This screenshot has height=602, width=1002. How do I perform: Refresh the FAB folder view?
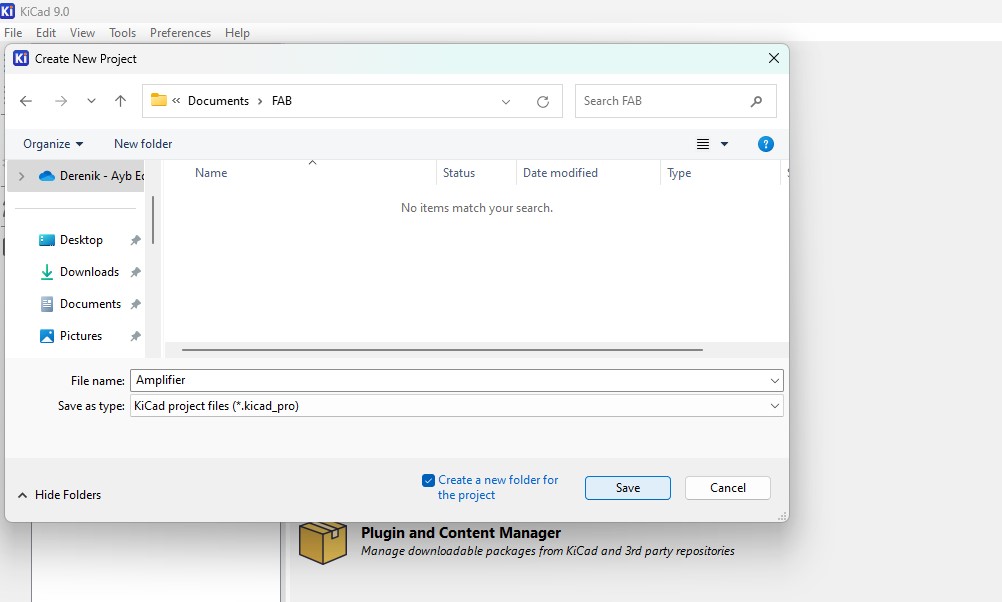tap(543, 102)
